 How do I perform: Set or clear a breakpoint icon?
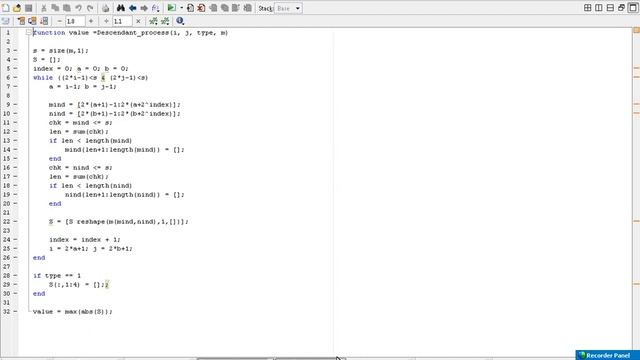click(190, 8)
